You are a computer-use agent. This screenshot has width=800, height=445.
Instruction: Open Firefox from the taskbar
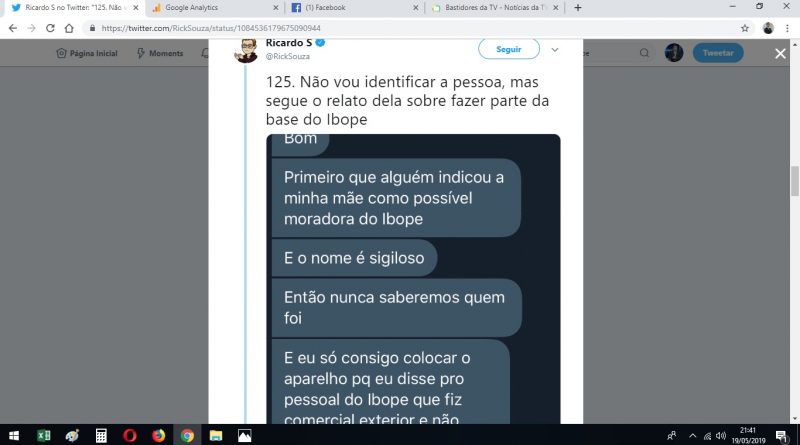(x=159, y=435)
